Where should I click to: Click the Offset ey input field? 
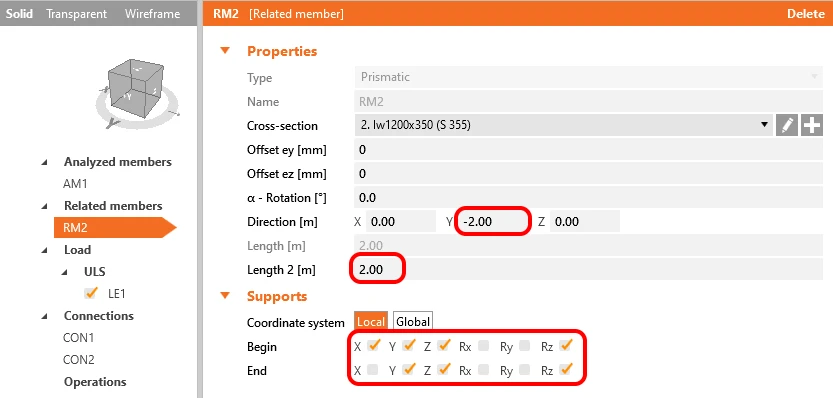(x=589, y=150)
